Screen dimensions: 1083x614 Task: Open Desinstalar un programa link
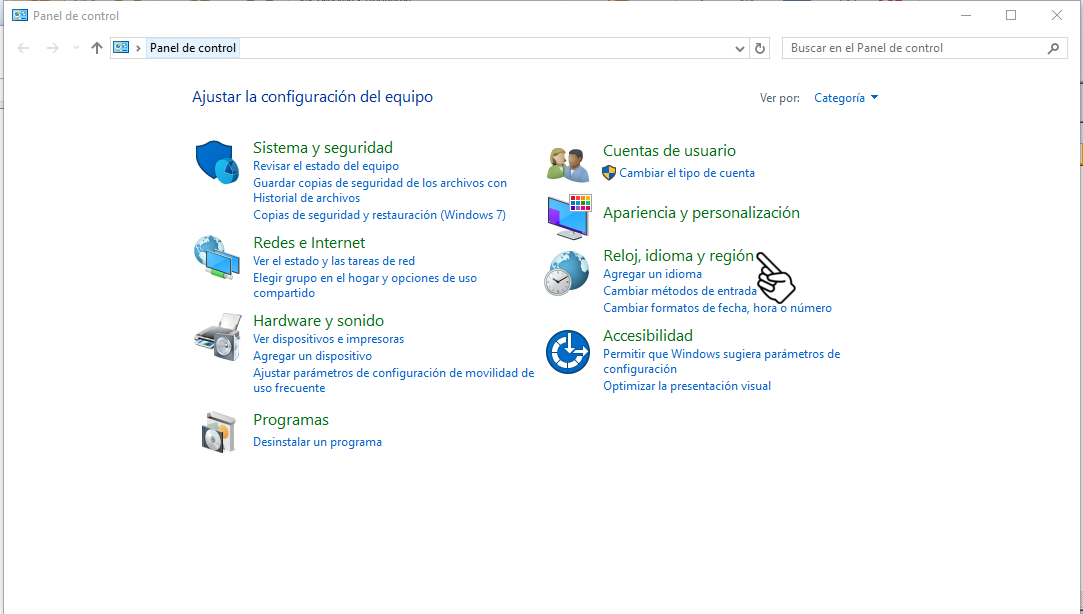coord(317,442)
